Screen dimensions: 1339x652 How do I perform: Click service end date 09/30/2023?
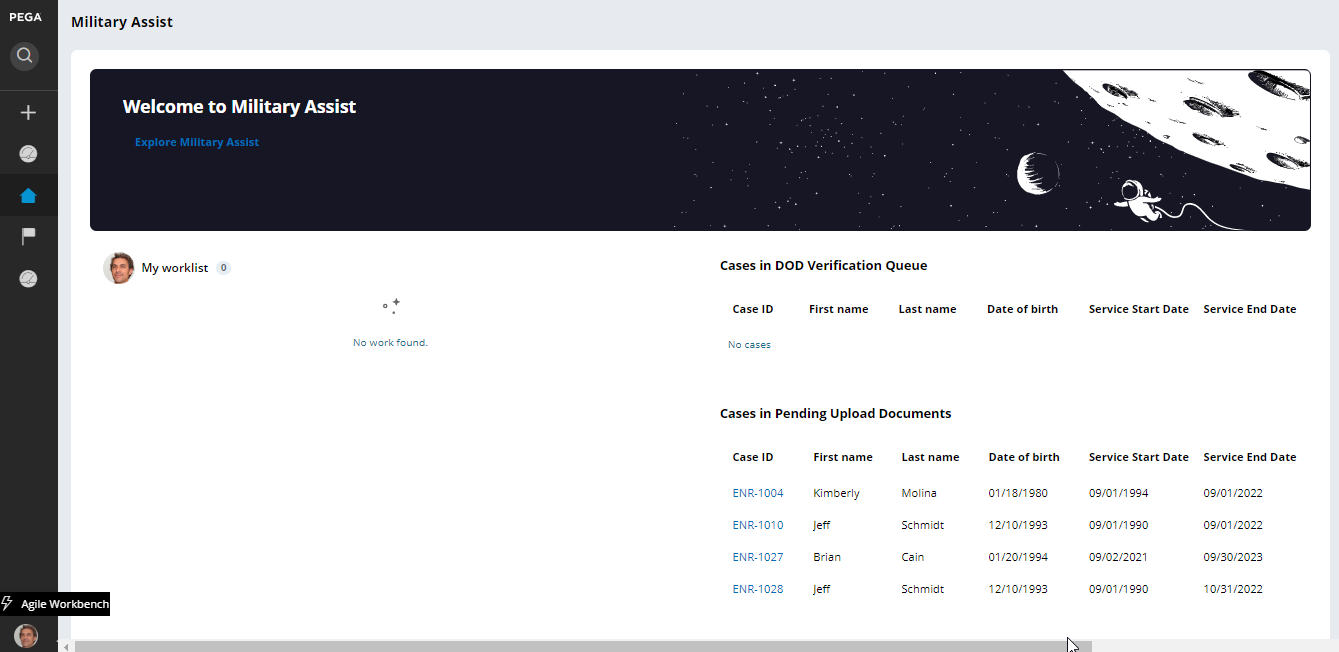click(x=1233, y=557)
